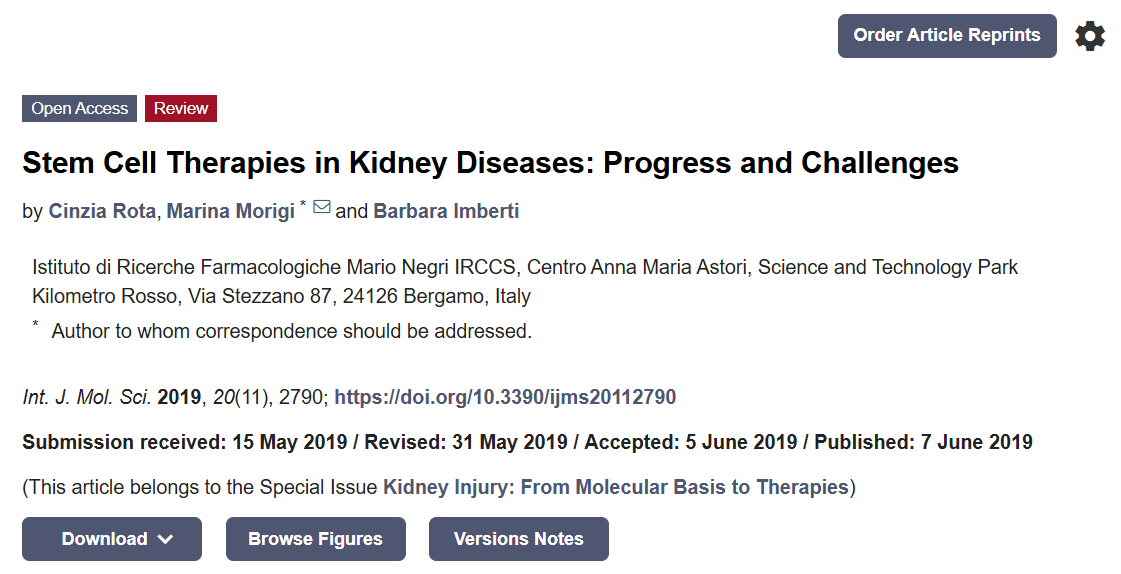Open Browse Figures

coord(315,539)
